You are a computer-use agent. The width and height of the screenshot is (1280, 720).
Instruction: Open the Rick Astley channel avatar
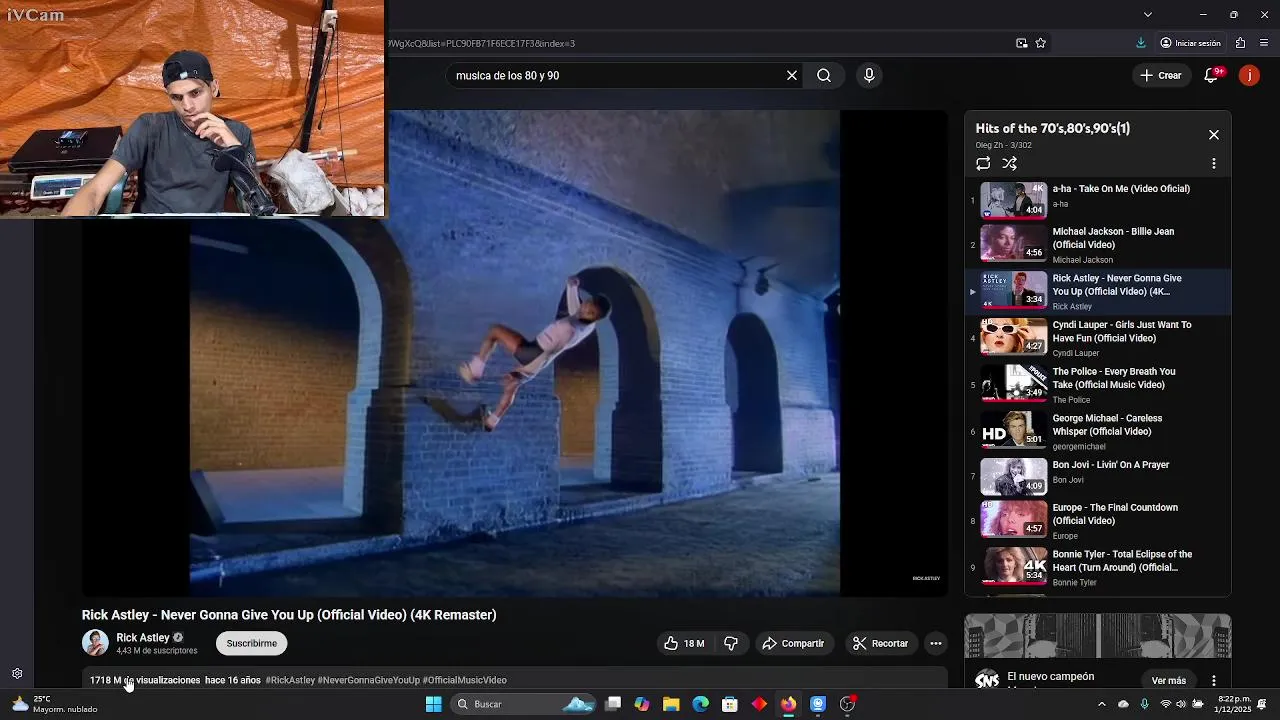pos(95,643)
